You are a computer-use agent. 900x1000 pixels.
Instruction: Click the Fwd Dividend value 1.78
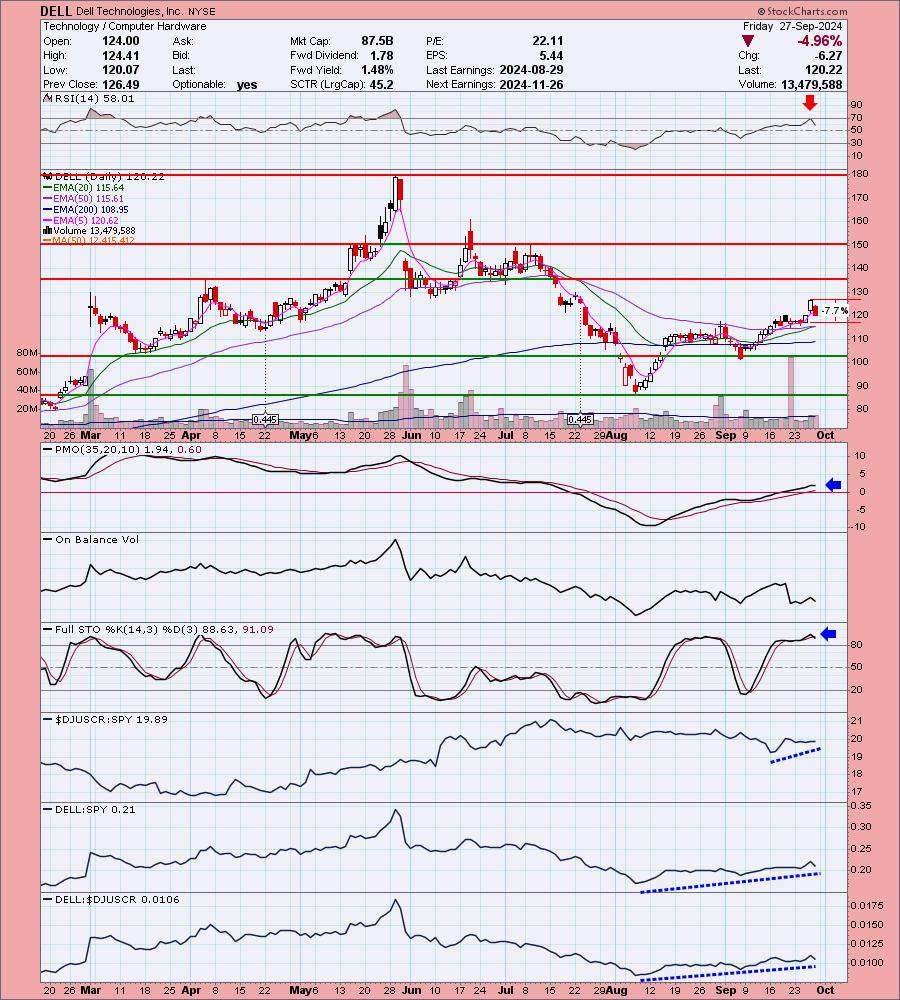[x=381, y=55]
